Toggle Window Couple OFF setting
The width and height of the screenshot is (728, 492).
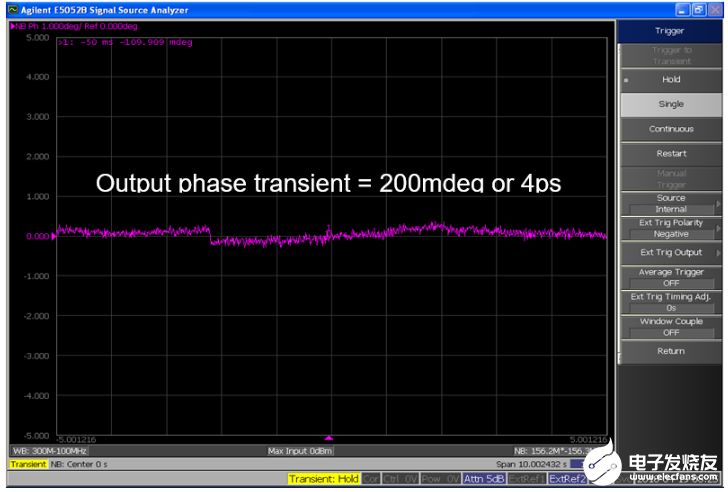click(671, 327)
